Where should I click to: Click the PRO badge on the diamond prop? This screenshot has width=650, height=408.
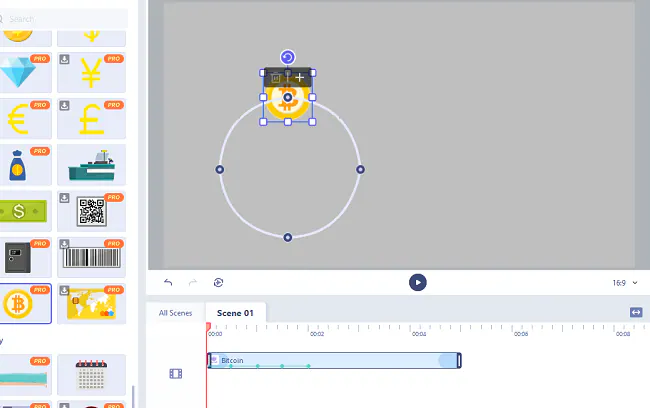[x=40, y=59]
